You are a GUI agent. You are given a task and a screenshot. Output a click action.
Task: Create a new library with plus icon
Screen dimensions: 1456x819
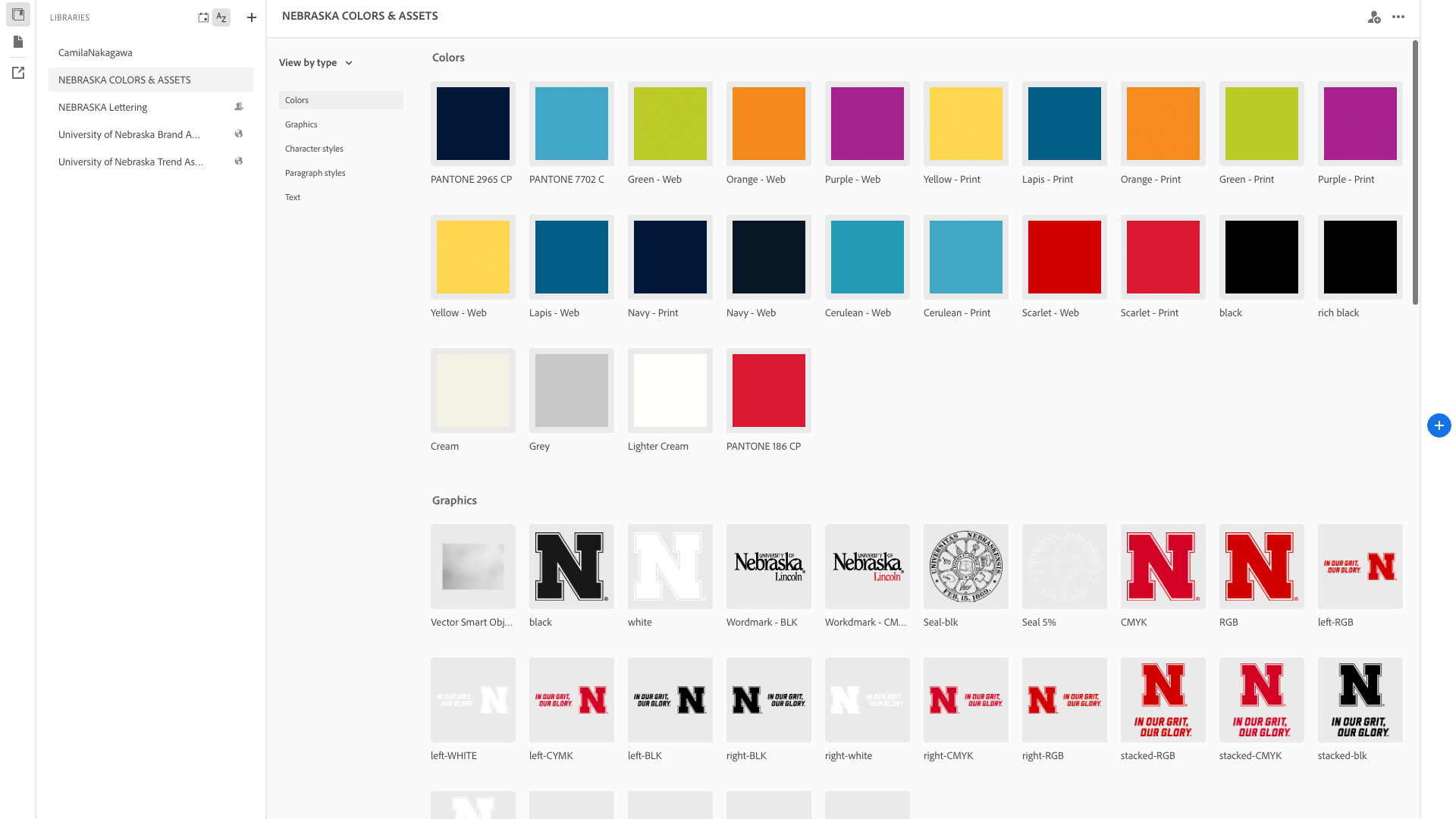point(252,17)
